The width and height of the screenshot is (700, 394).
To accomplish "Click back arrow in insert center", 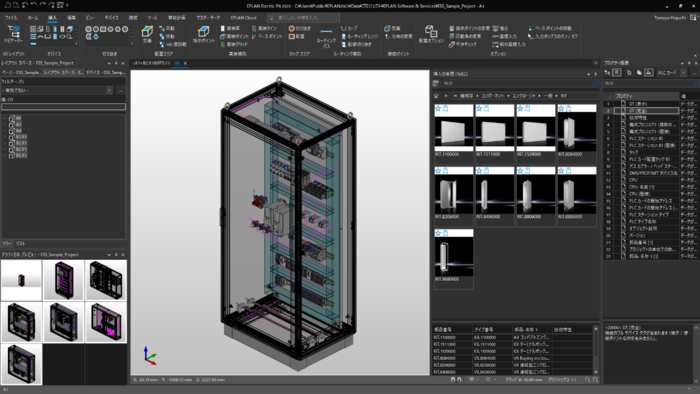I will pos(446,95).
